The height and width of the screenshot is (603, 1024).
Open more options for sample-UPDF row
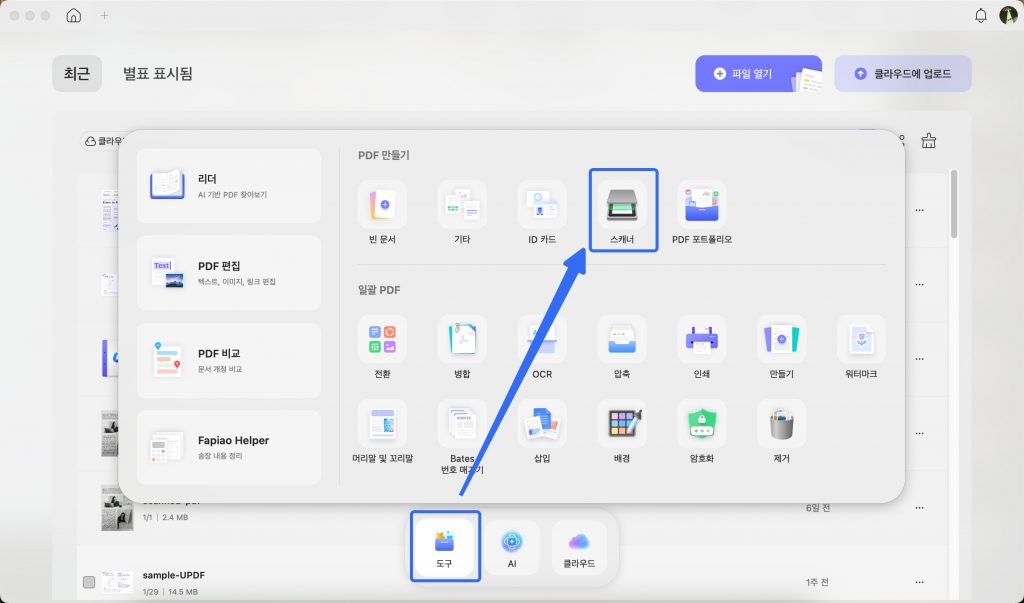(920, 582)
